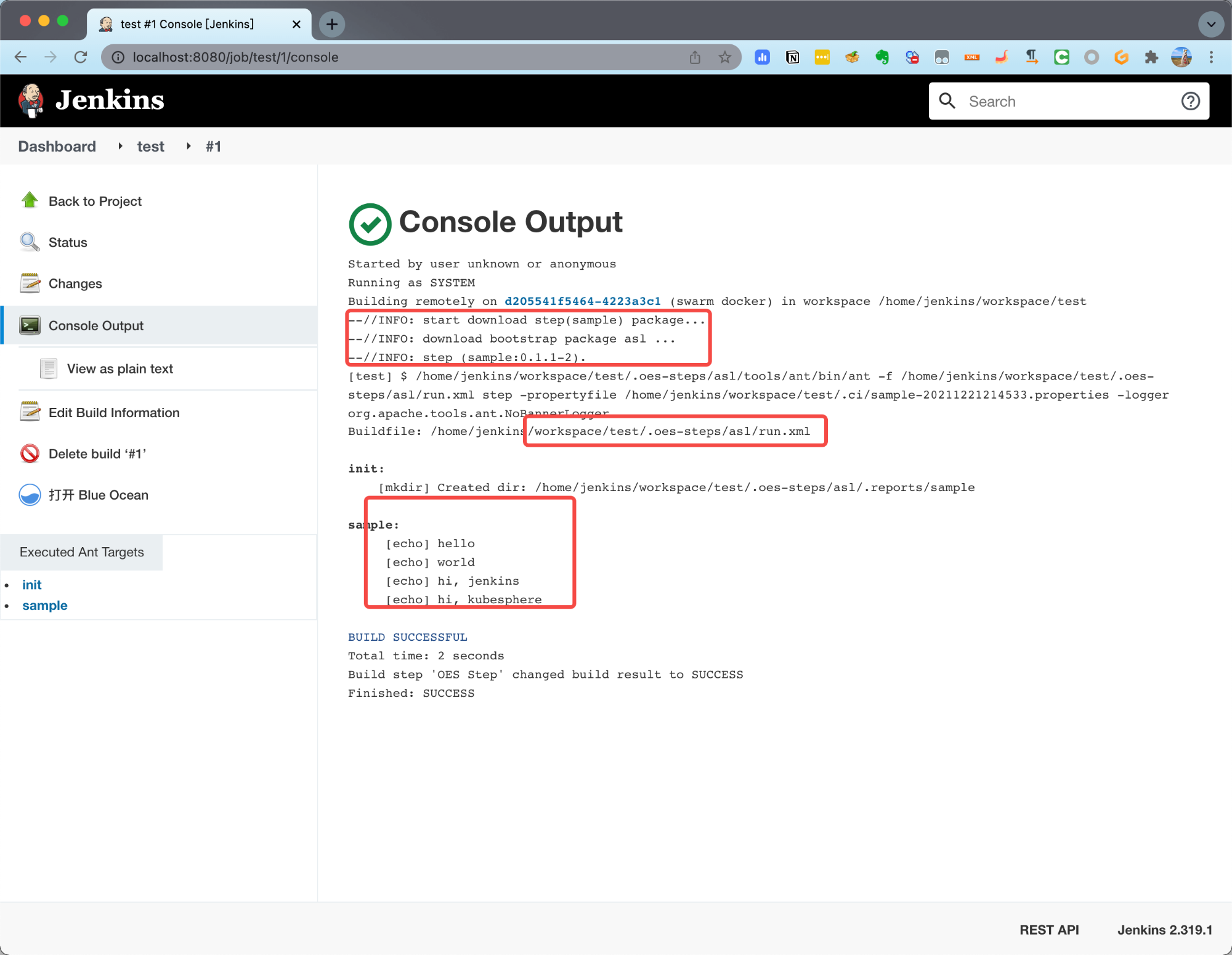This screenshot has height=955, width=1232.
Task: Select View as plain text
Action: click(x=120, y=368)
